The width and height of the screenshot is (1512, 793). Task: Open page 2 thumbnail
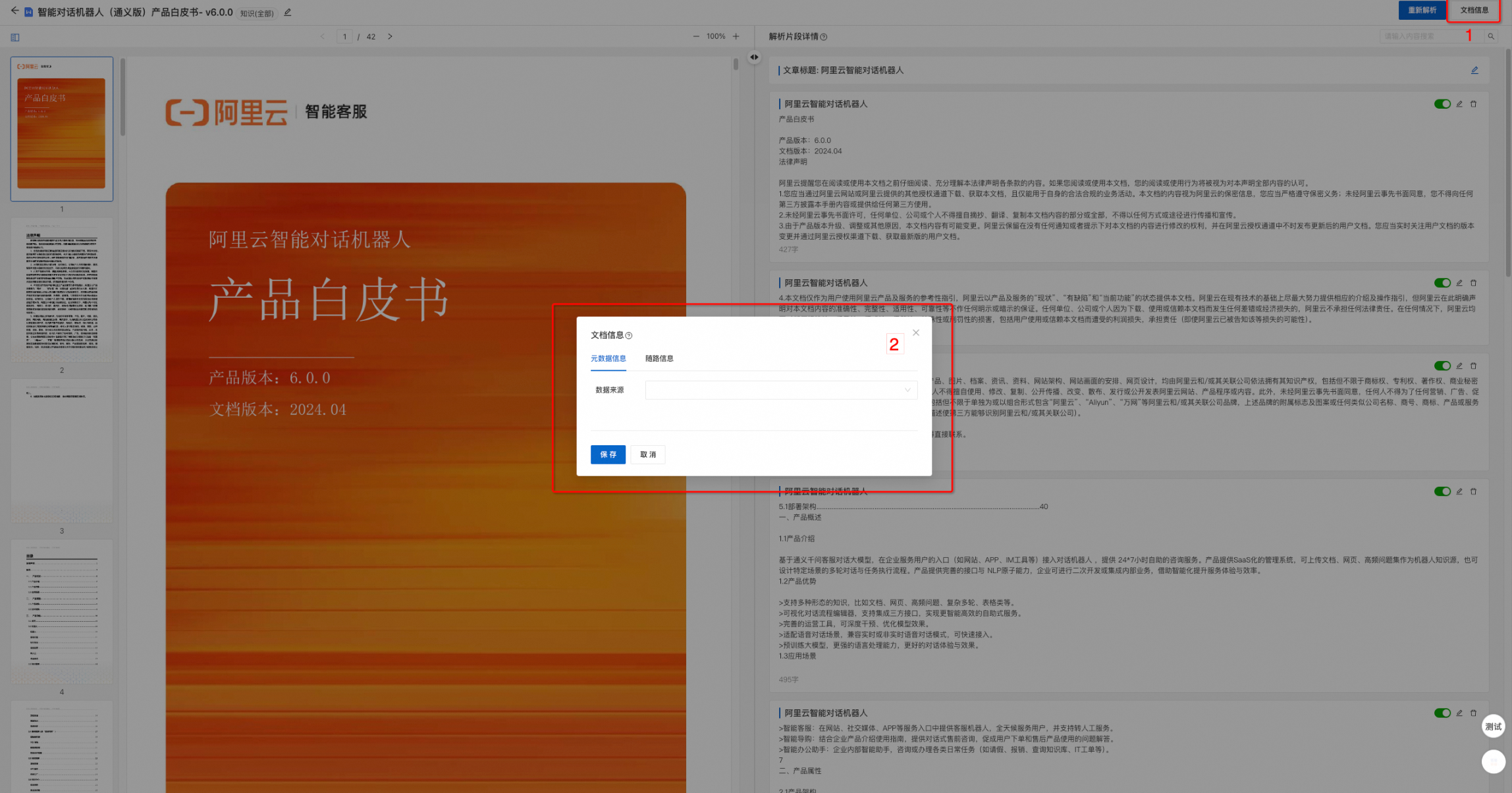coord(62,290)
